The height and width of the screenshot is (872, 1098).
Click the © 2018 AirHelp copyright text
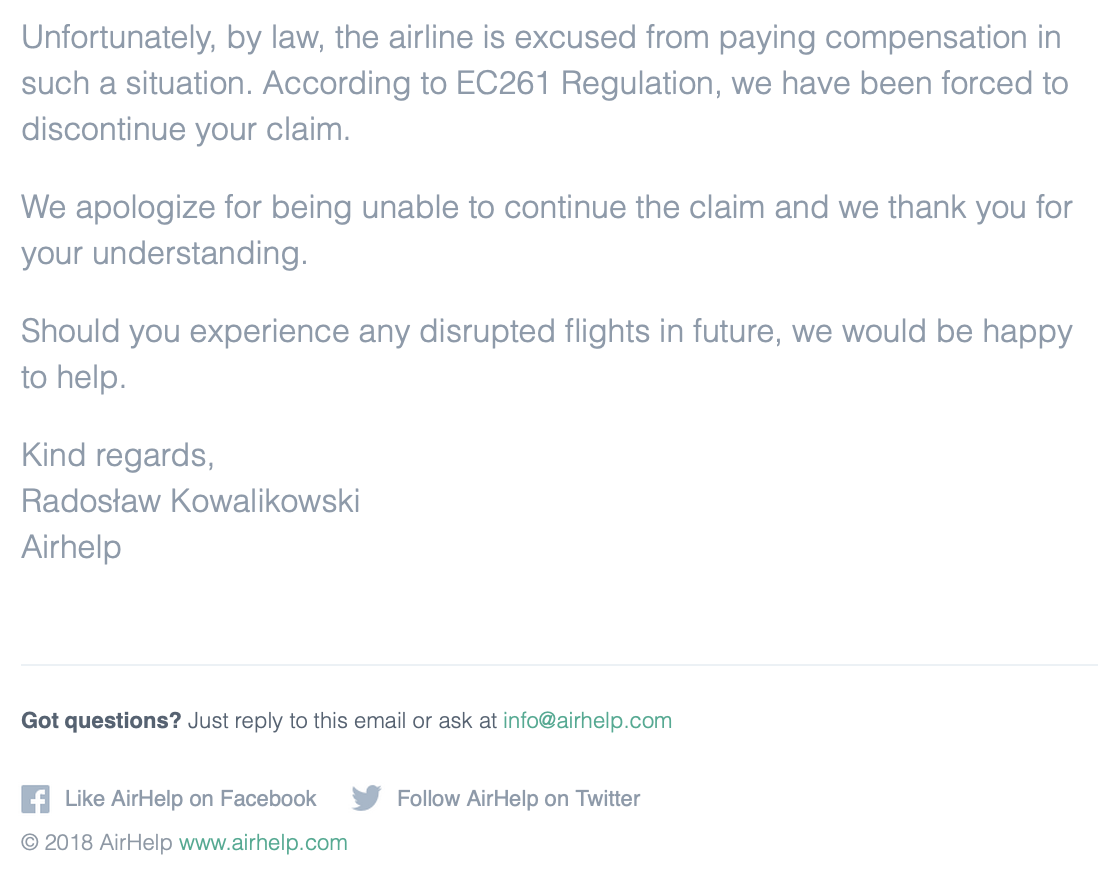(x=98, y=843)
